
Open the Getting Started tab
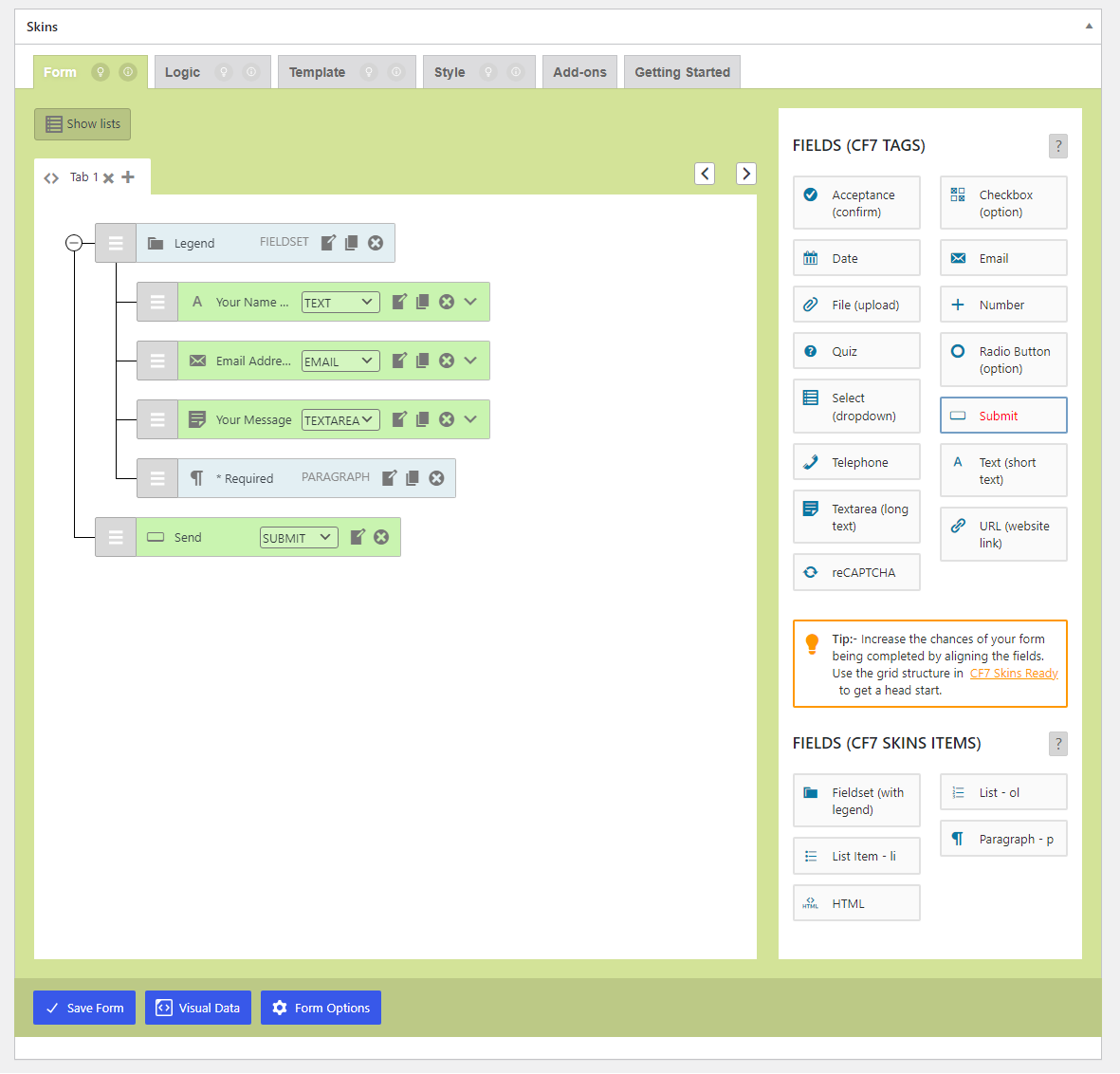[x=682, y=72]
